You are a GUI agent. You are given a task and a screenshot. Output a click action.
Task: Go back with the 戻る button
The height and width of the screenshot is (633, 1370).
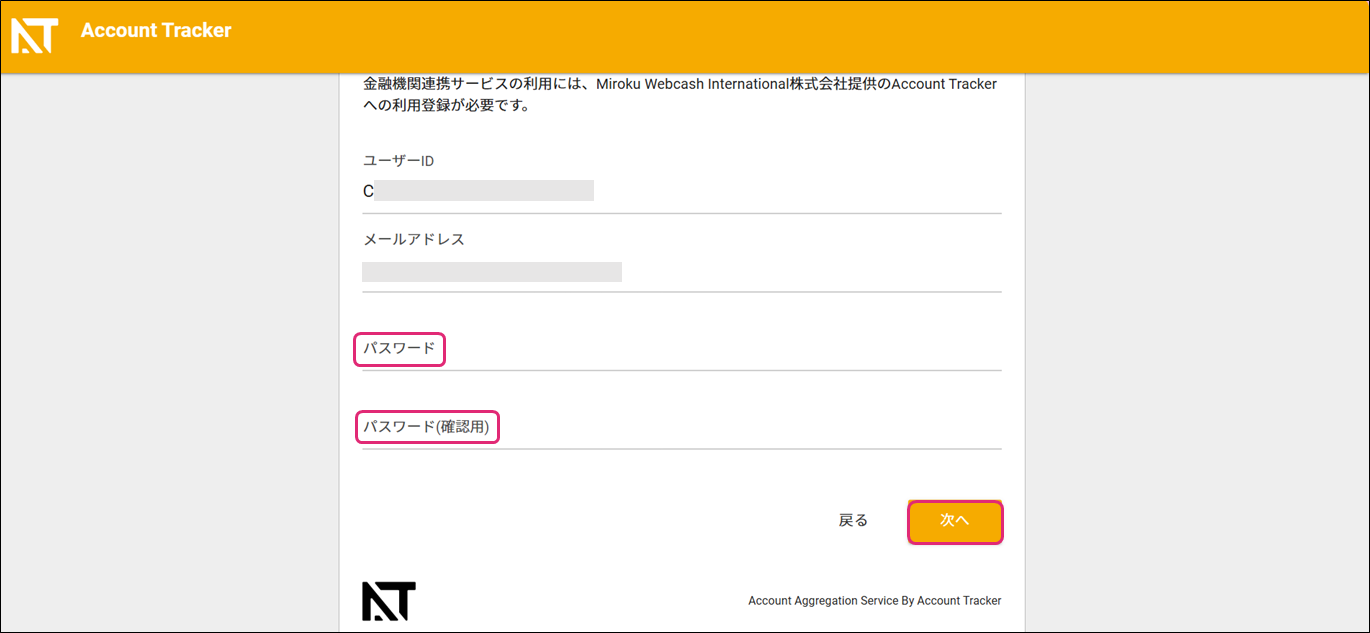(x=853, y=520)
